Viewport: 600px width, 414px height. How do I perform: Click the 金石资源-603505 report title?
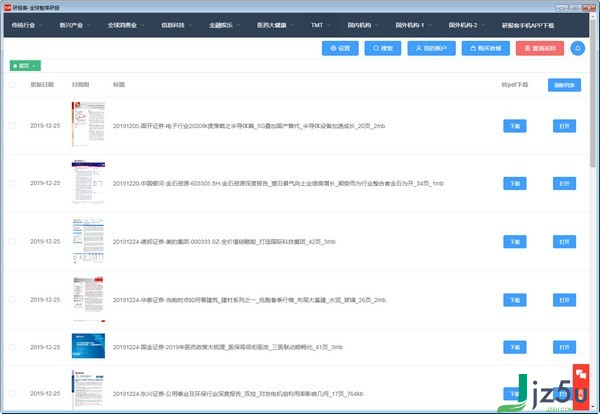[278, 184]
